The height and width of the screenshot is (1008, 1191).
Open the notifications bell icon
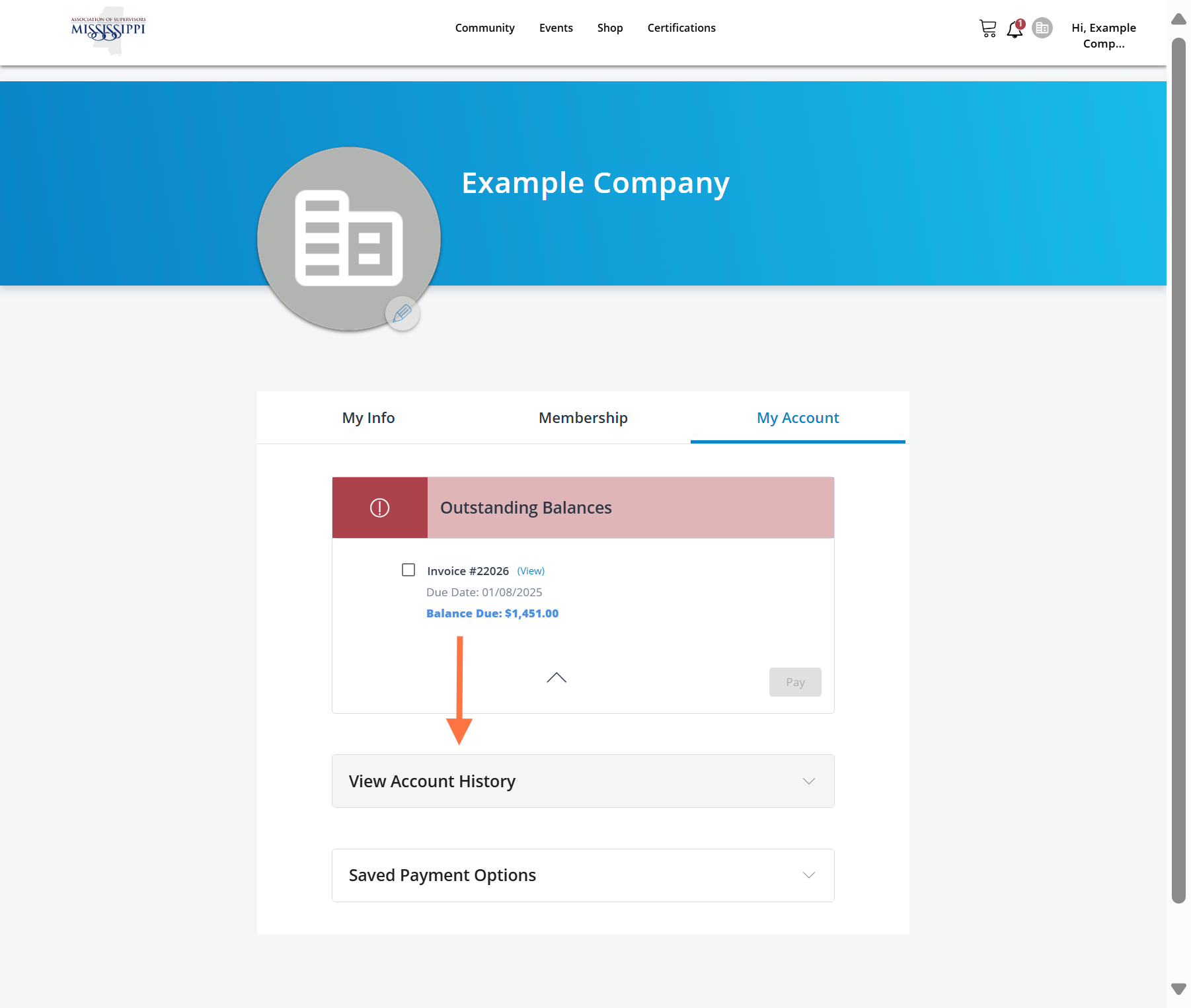1015,28
